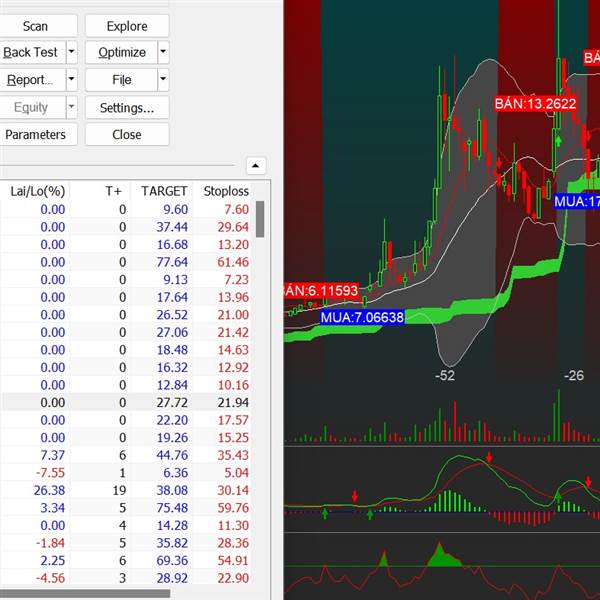
Task: Open Settings dialog button
Action: 127,108
